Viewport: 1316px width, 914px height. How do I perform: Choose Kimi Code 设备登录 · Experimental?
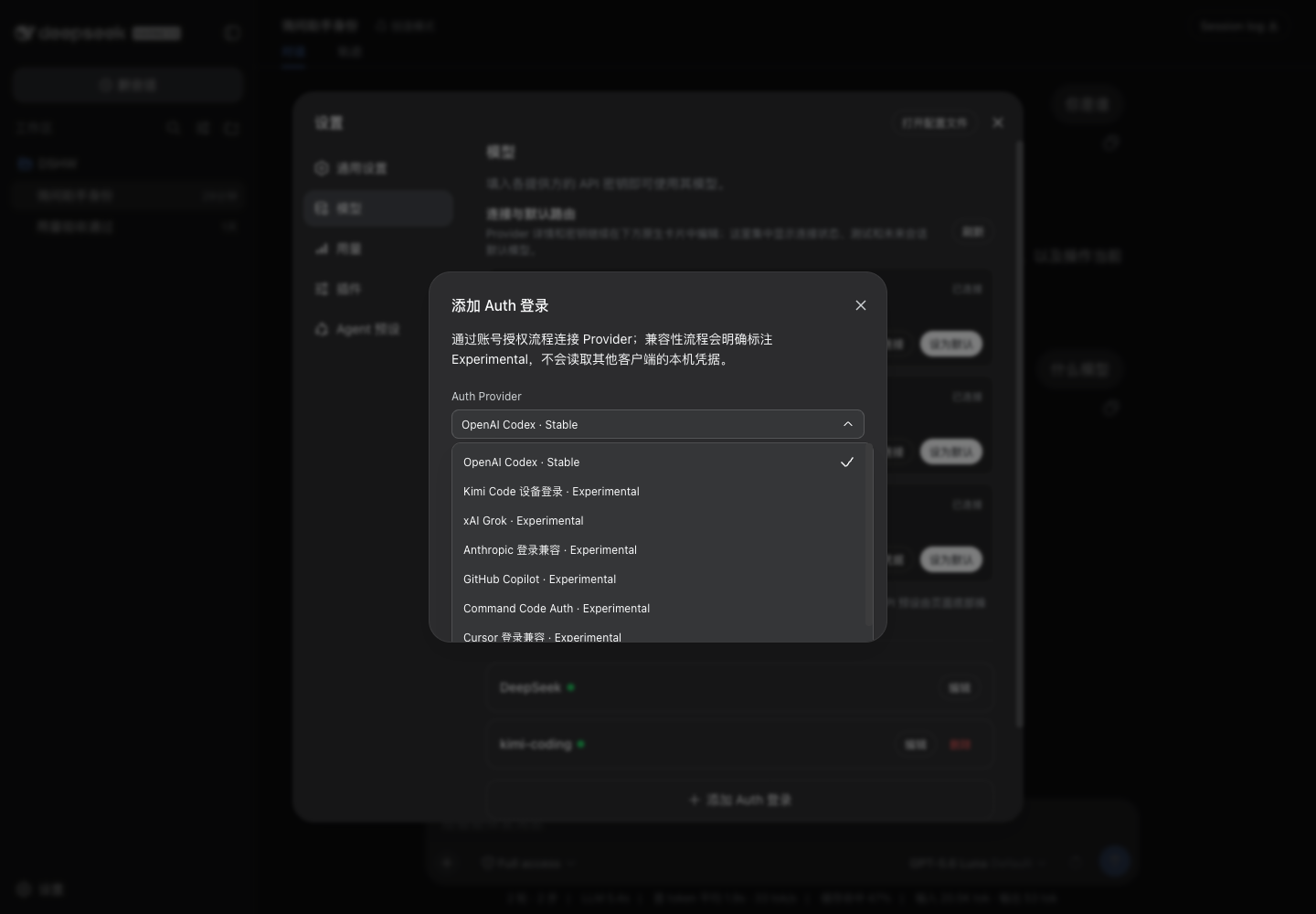coord(658,492)
